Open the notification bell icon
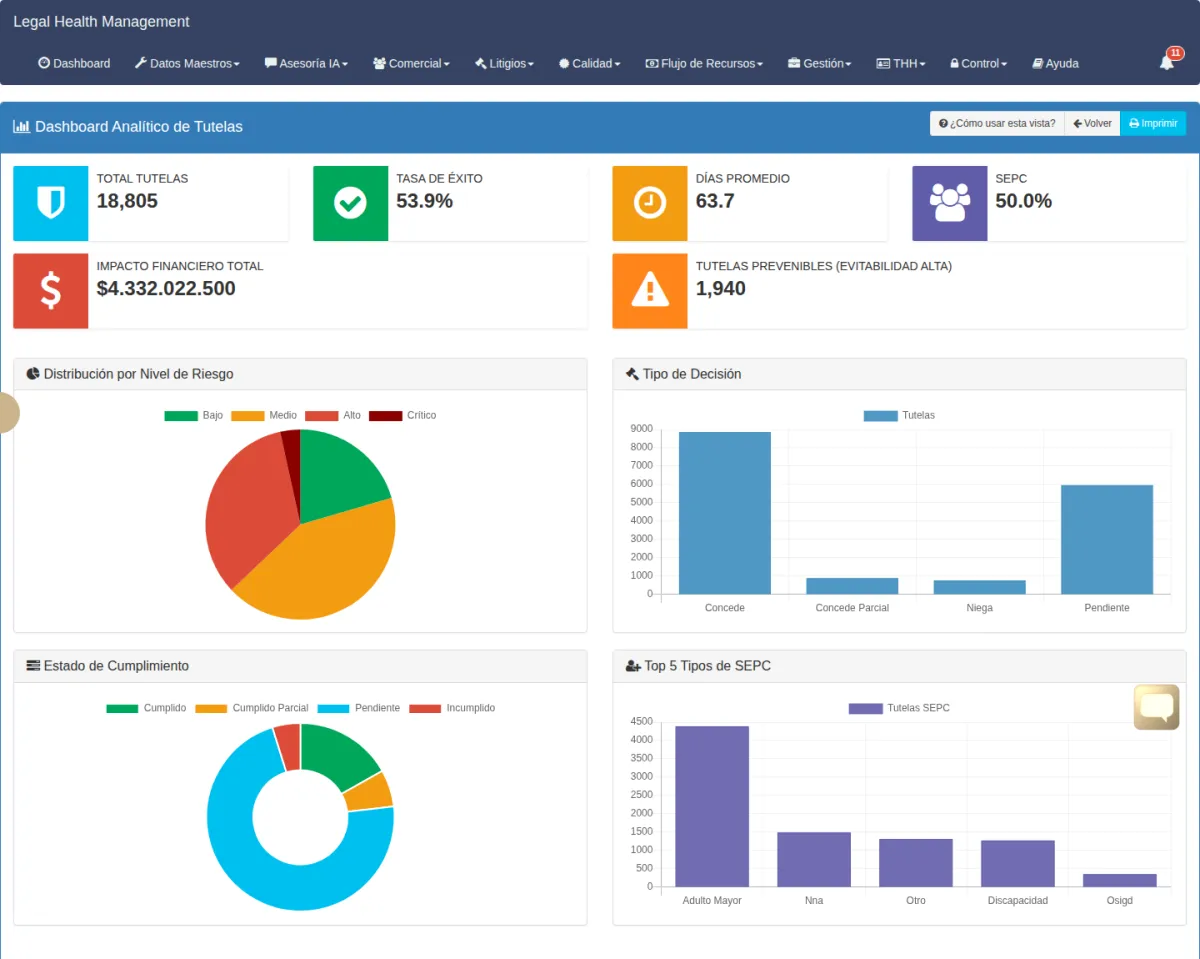The width and height of the screenshot is (1200, 959). point(1166,63)
